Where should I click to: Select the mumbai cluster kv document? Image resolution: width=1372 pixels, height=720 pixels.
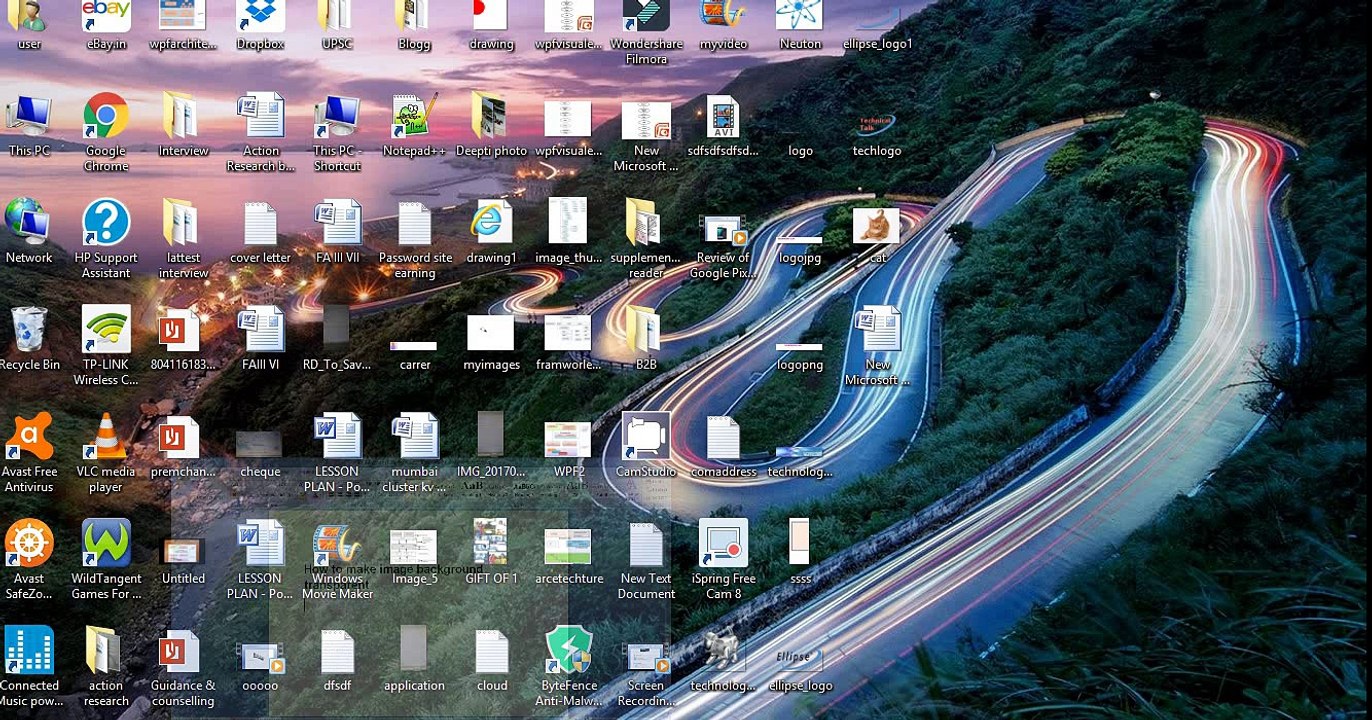pyautogui.click(x=414, y=436)
